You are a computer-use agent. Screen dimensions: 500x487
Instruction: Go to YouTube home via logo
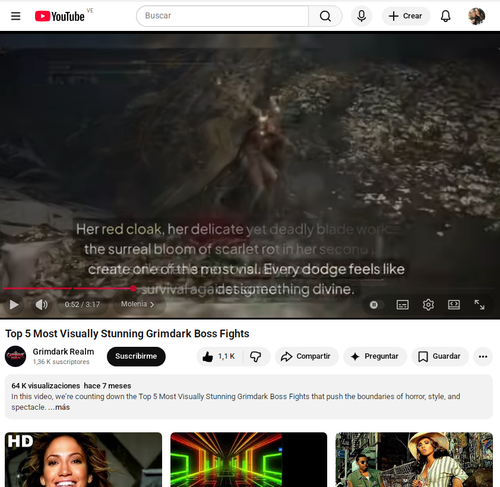pos(60,16)
